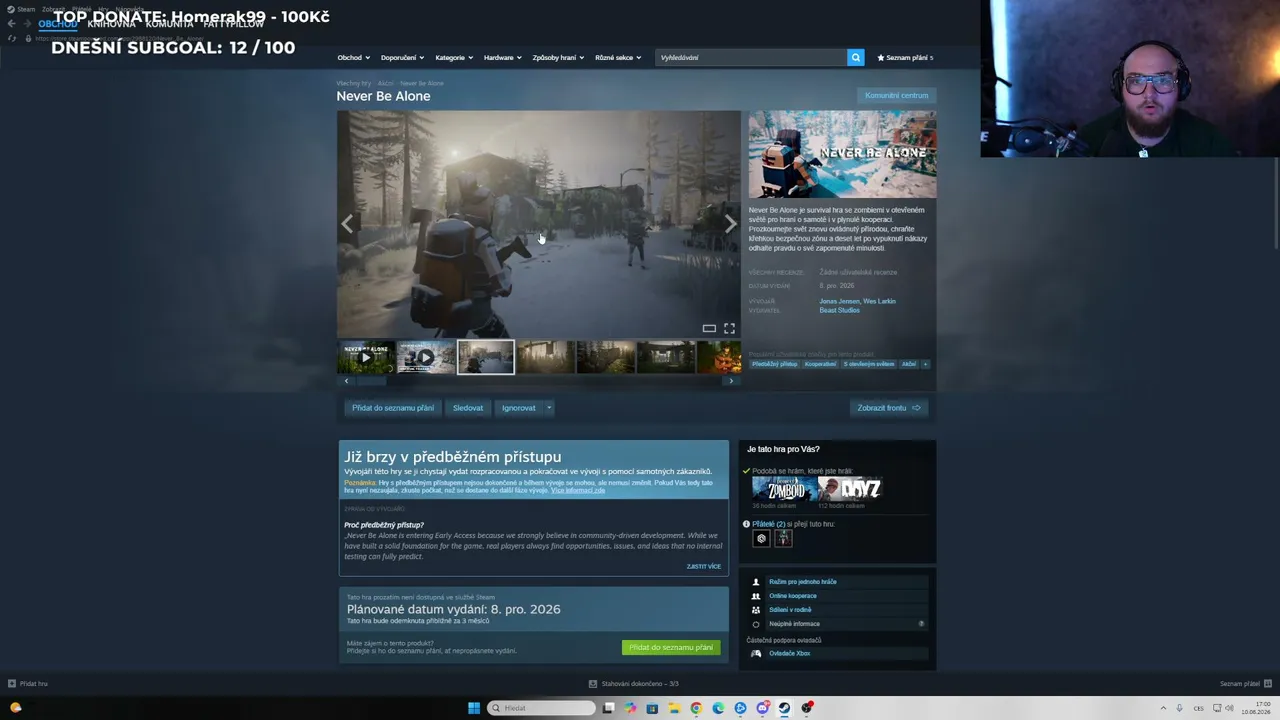Open the FATTYPILLOW profile tab
This screenshot has height=720, width=1280.
pyautogui.click(x=233, y=24)
